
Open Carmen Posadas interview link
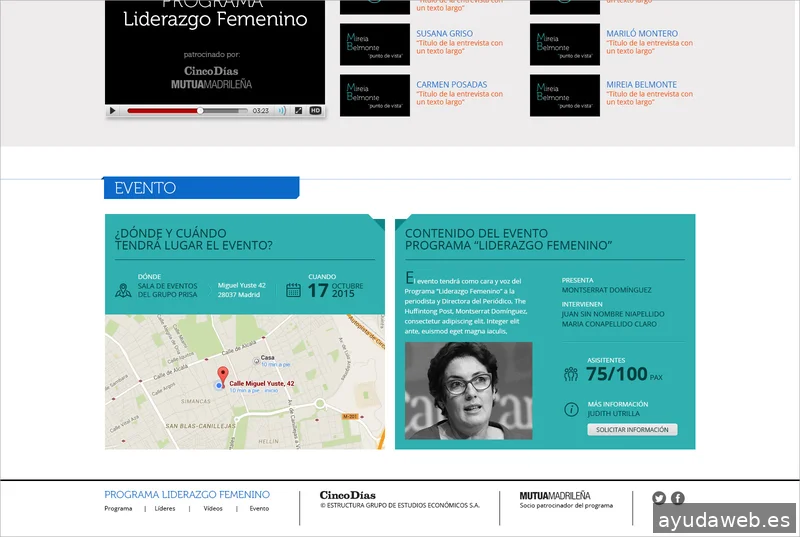coord(452,84)
